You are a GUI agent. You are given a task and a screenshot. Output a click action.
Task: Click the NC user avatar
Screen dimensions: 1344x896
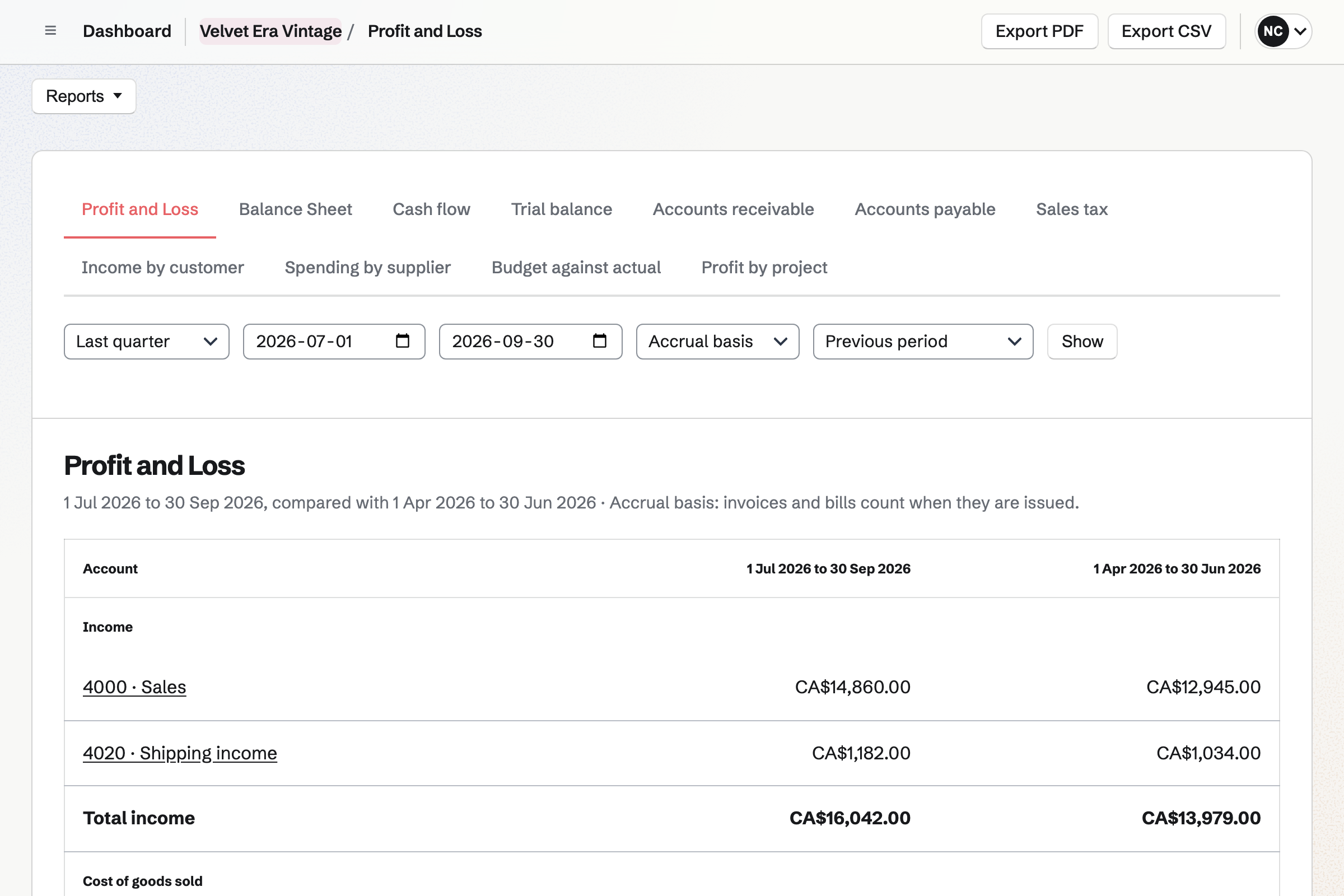point(1272,31)
